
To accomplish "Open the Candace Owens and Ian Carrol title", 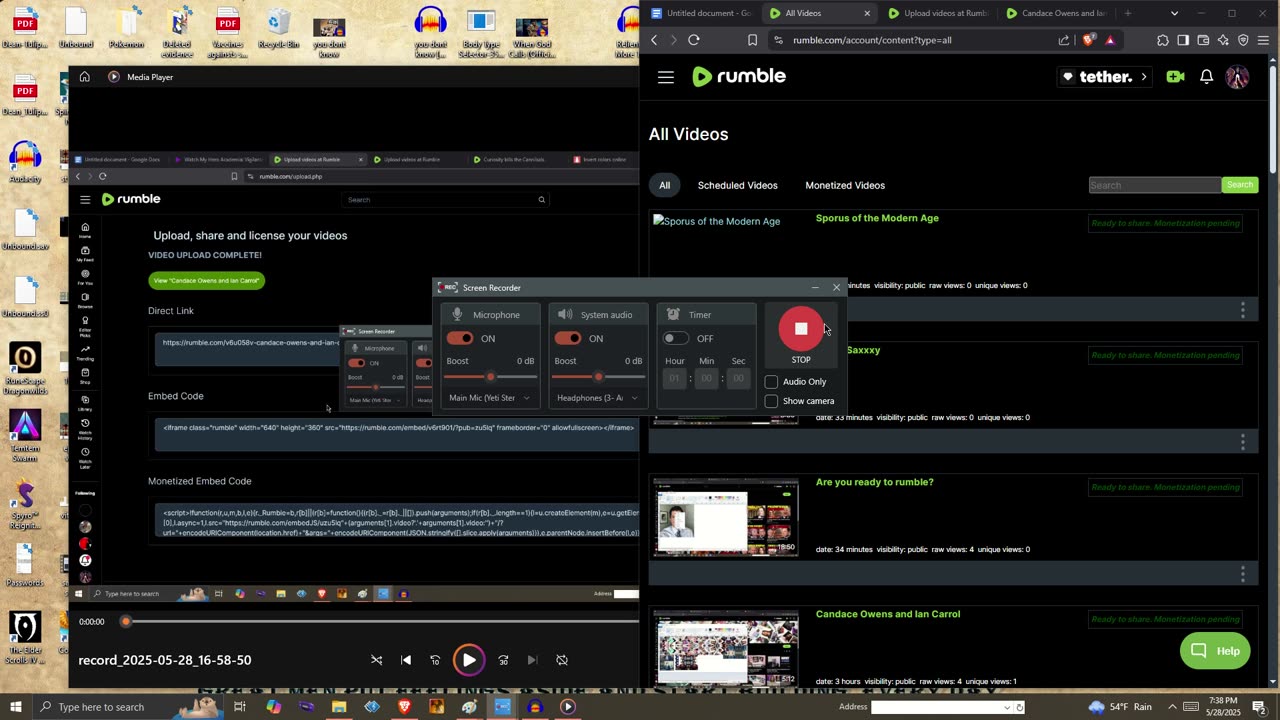I will pos(888,614).
